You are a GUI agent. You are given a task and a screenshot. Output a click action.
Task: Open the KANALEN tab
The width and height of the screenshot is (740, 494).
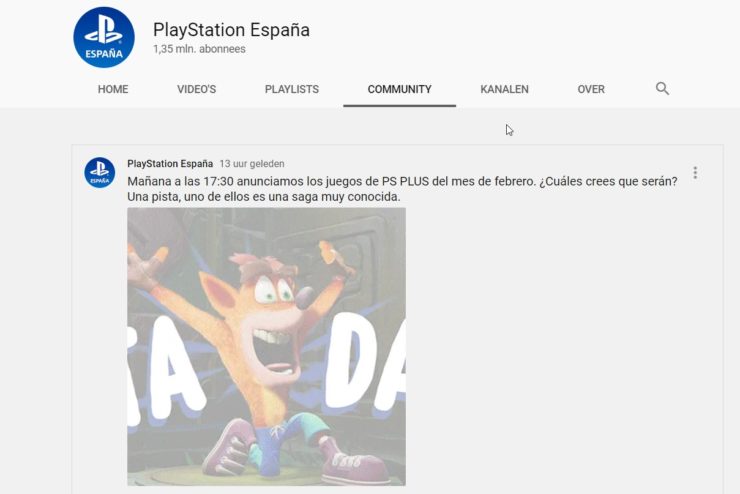pos(505,89)
